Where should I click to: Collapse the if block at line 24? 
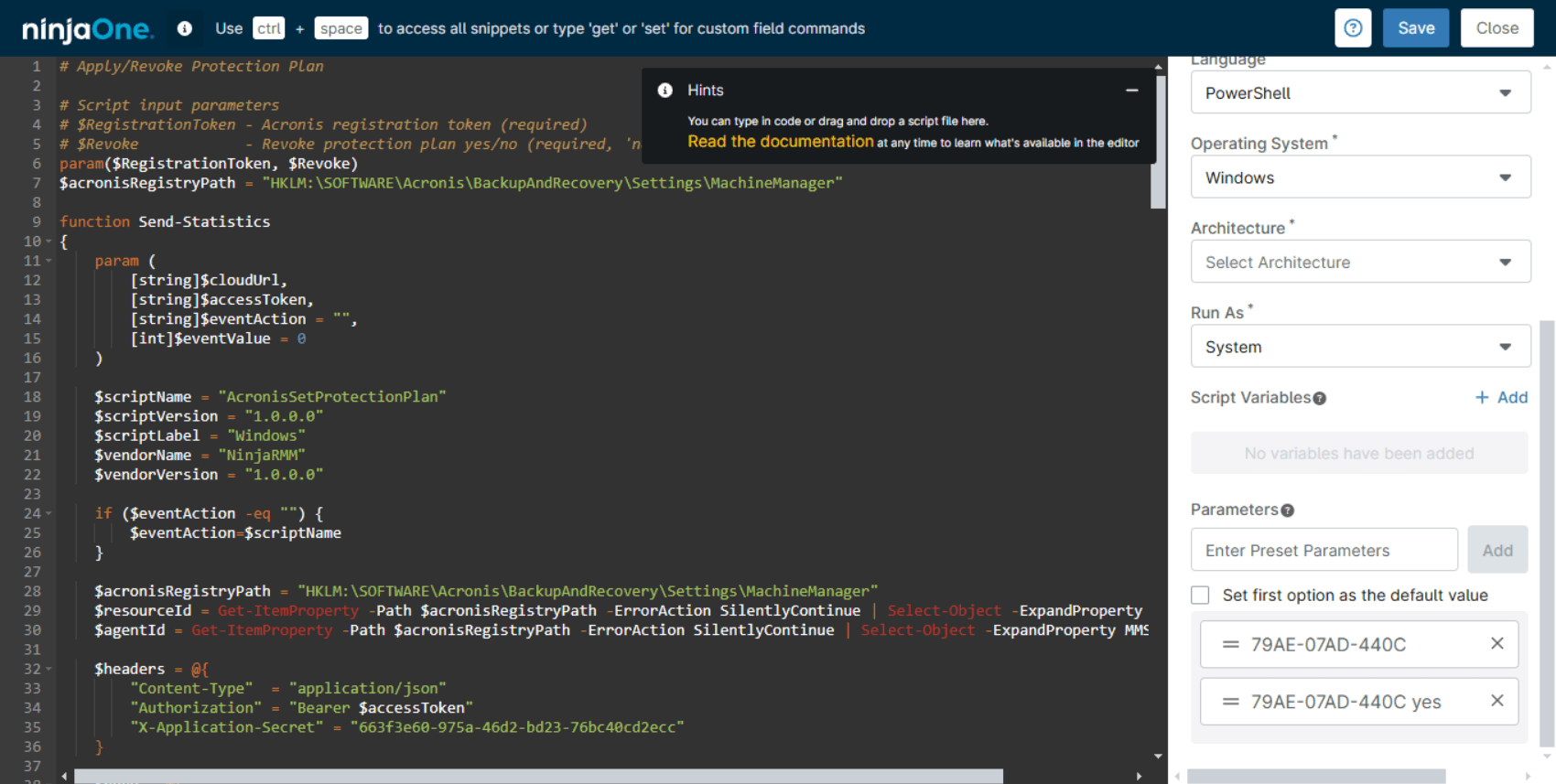pyautogui.click(x=49, y=513)
